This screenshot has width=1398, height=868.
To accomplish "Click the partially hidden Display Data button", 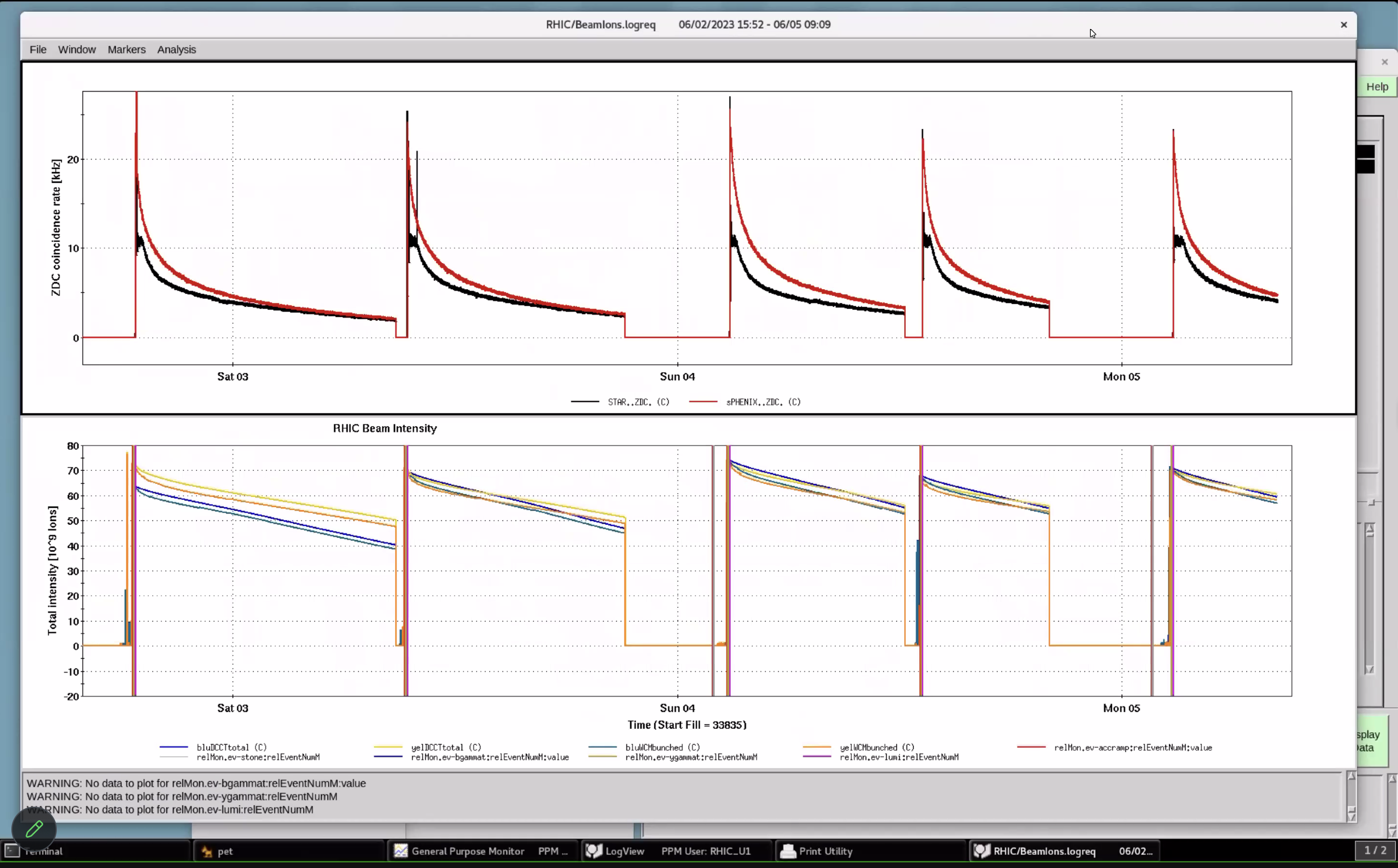I will [1372, 741].
